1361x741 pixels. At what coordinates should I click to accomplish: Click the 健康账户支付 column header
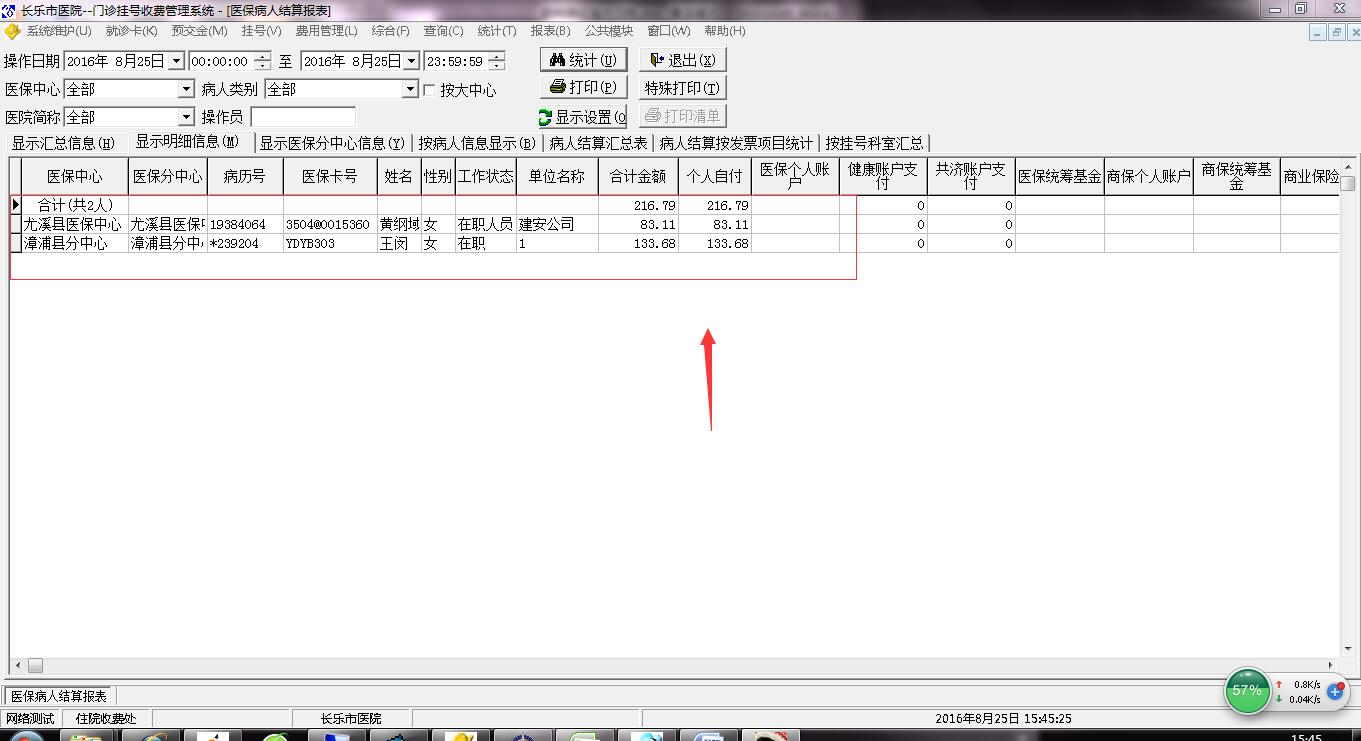click(883, 176)
